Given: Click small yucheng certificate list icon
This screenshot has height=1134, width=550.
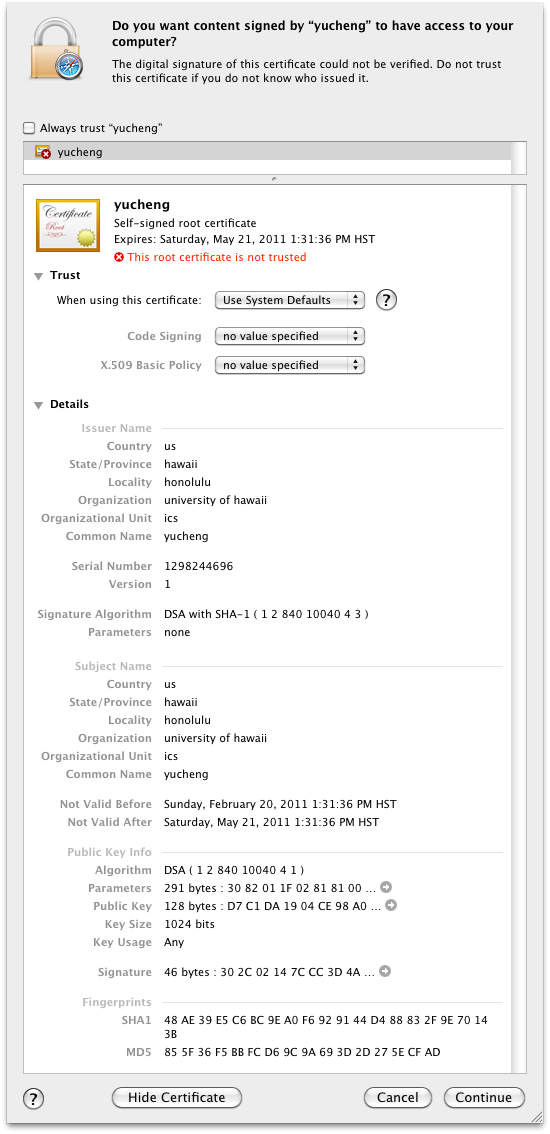Looking at the screenshot, I should click(43, 152).
